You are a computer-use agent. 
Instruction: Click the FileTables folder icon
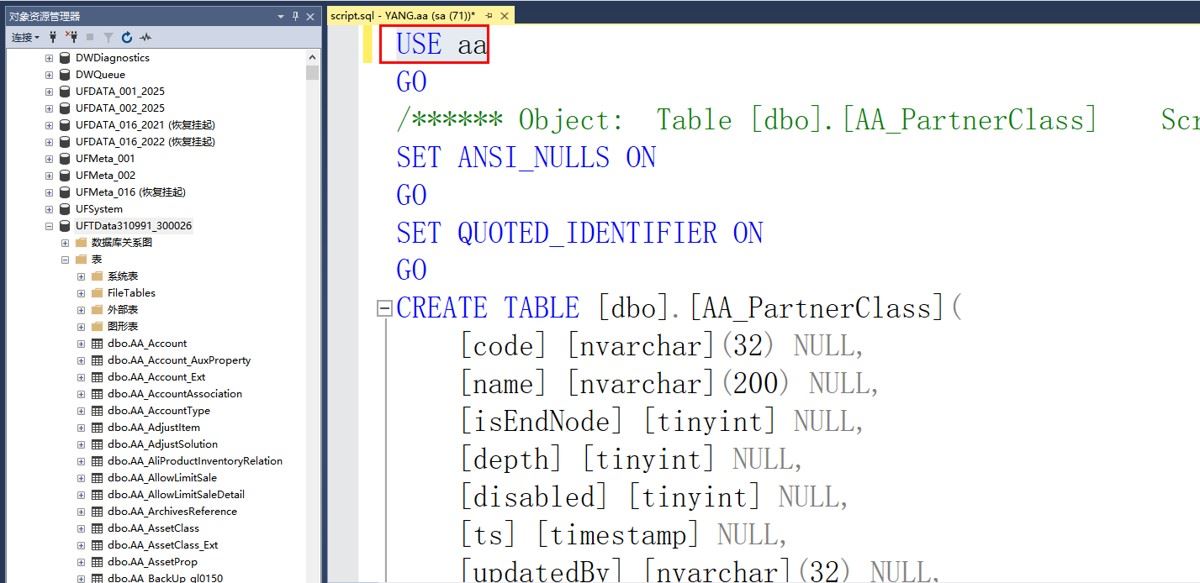tap(97, 293)
